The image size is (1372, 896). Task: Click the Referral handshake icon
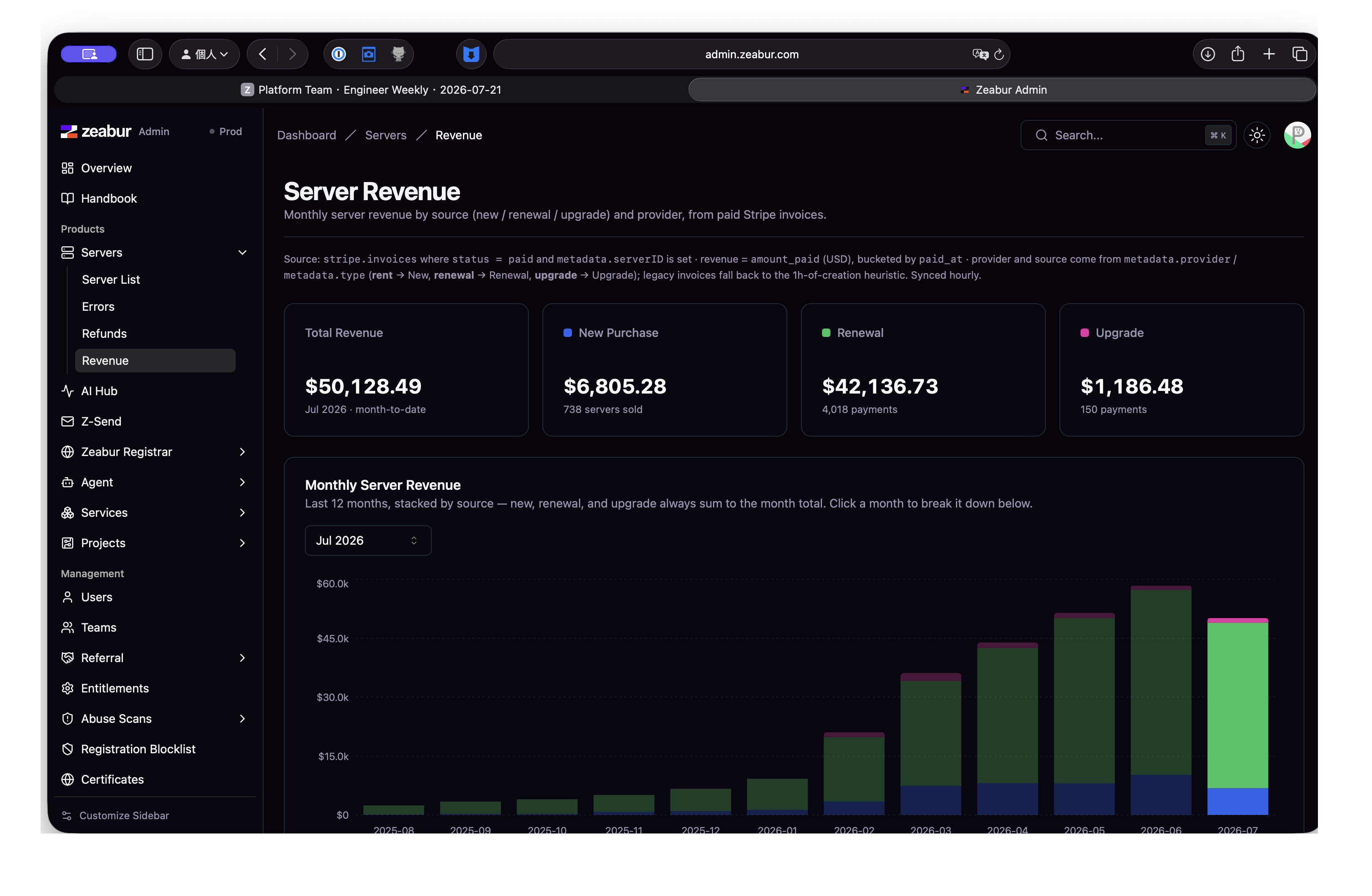[x=68, y=658]
